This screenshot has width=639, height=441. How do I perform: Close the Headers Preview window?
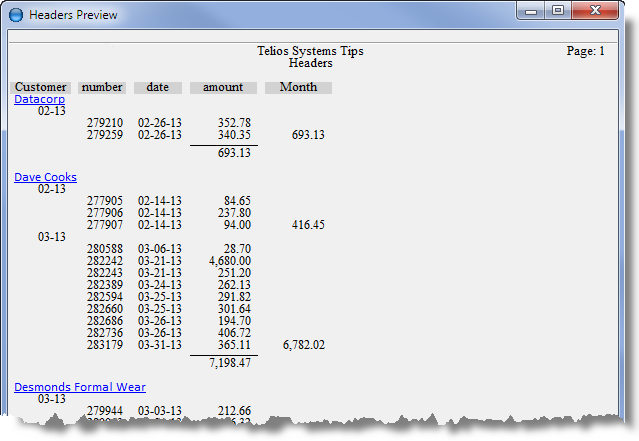tap(596, 11)
